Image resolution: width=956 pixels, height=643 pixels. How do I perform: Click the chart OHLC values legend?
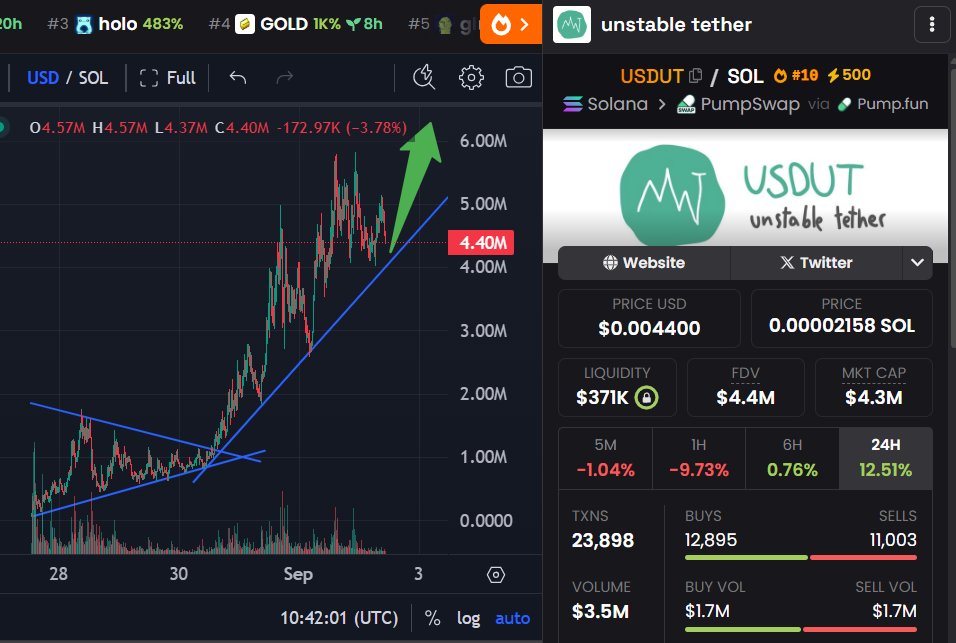coord(218,128)
